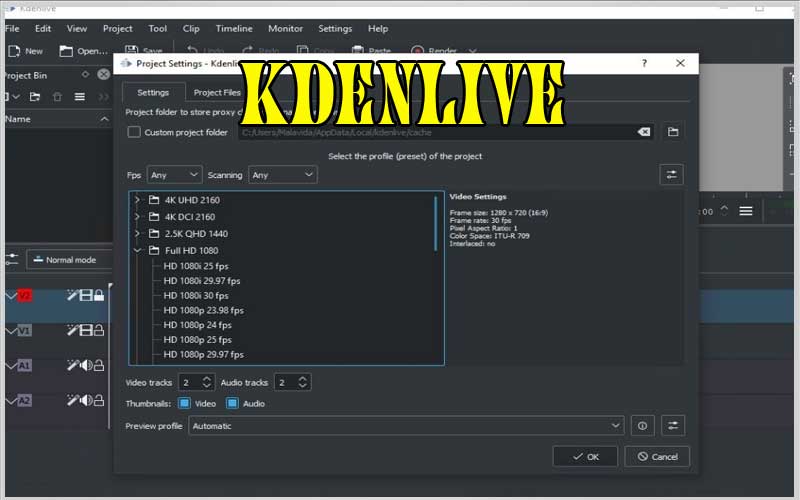Toggle Video thumbnails checkbox
The width and height of the screenshot is (800, 500).
point(184,403)
